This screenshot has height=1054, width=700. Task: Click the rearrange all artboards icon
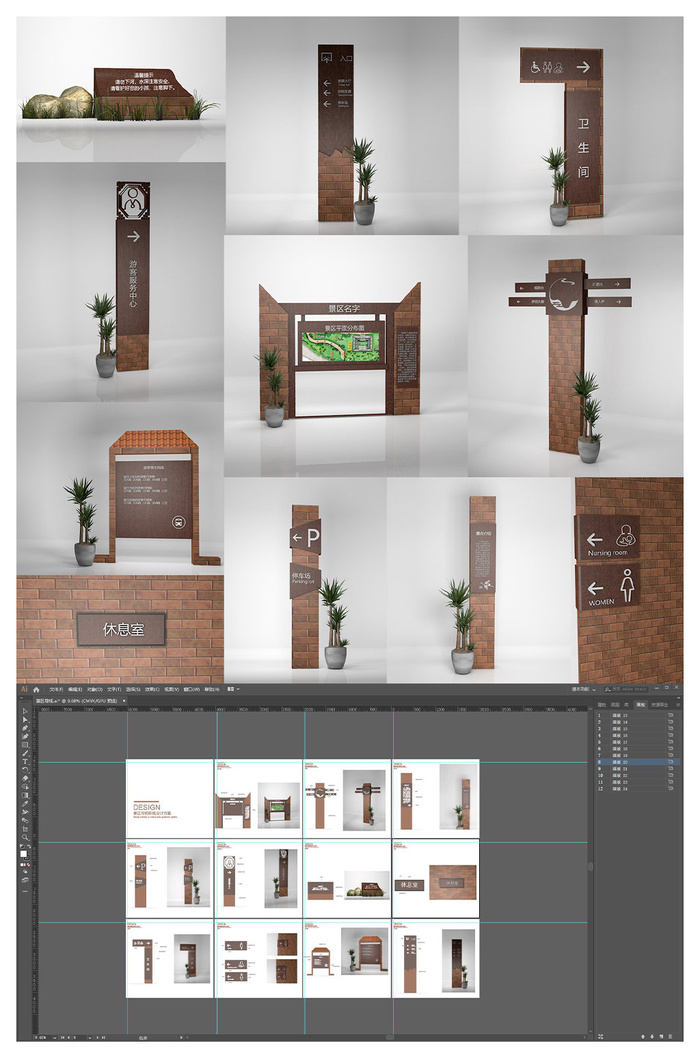600,1036
